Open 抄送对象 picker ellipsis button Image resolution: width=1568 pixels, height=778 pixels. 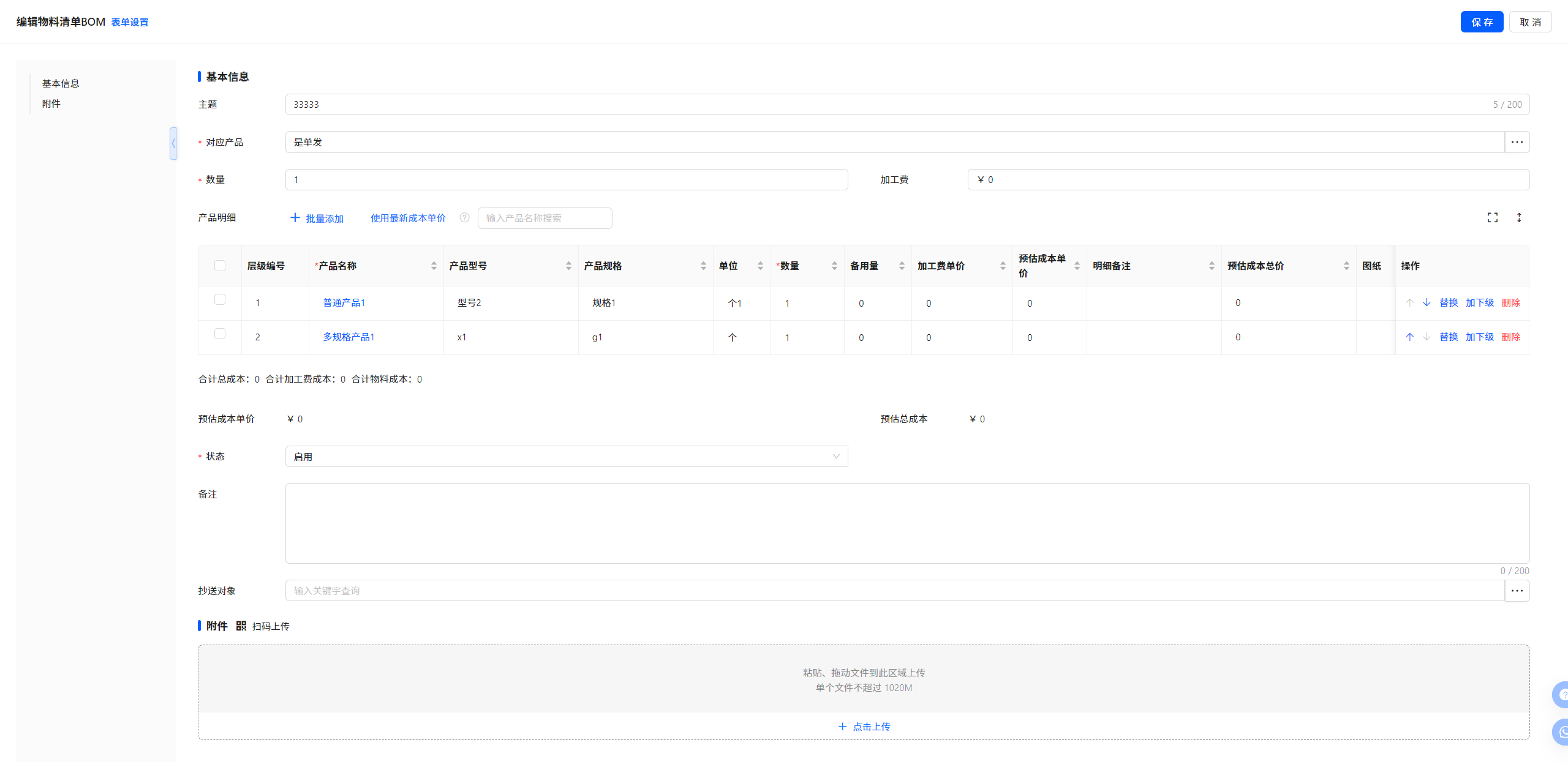tap(1517, 591)
